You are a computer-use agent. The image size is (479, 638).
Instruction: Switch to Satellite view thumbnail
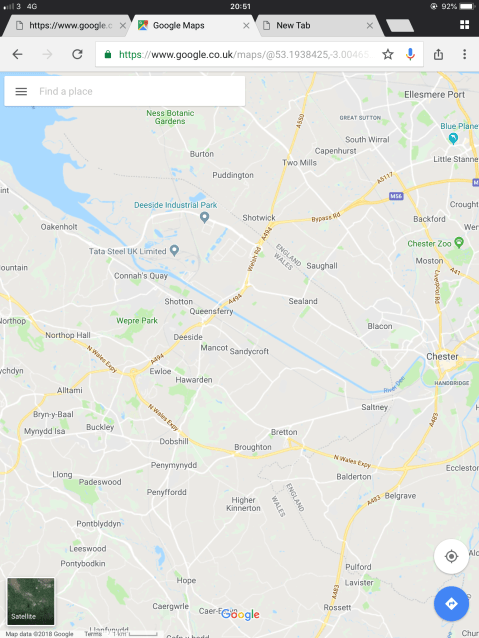(31, 601)
